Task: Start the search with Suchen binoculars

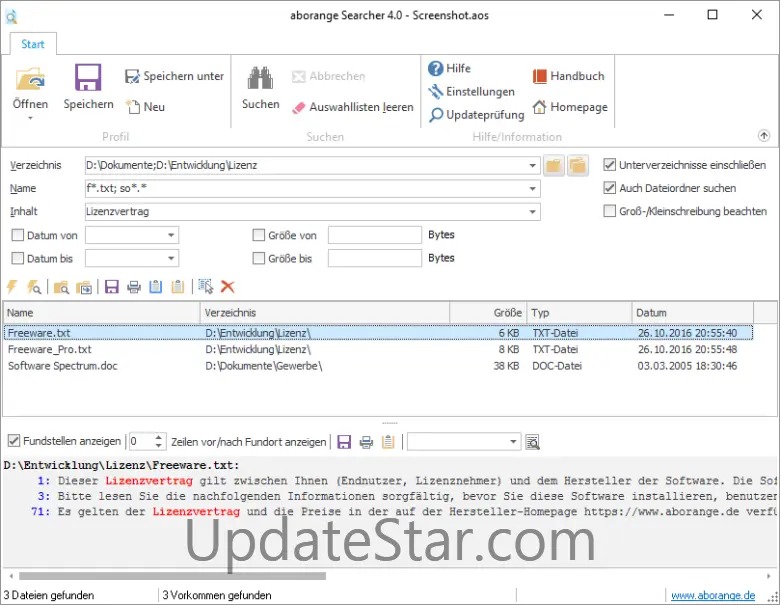Action: coord(260,87)
